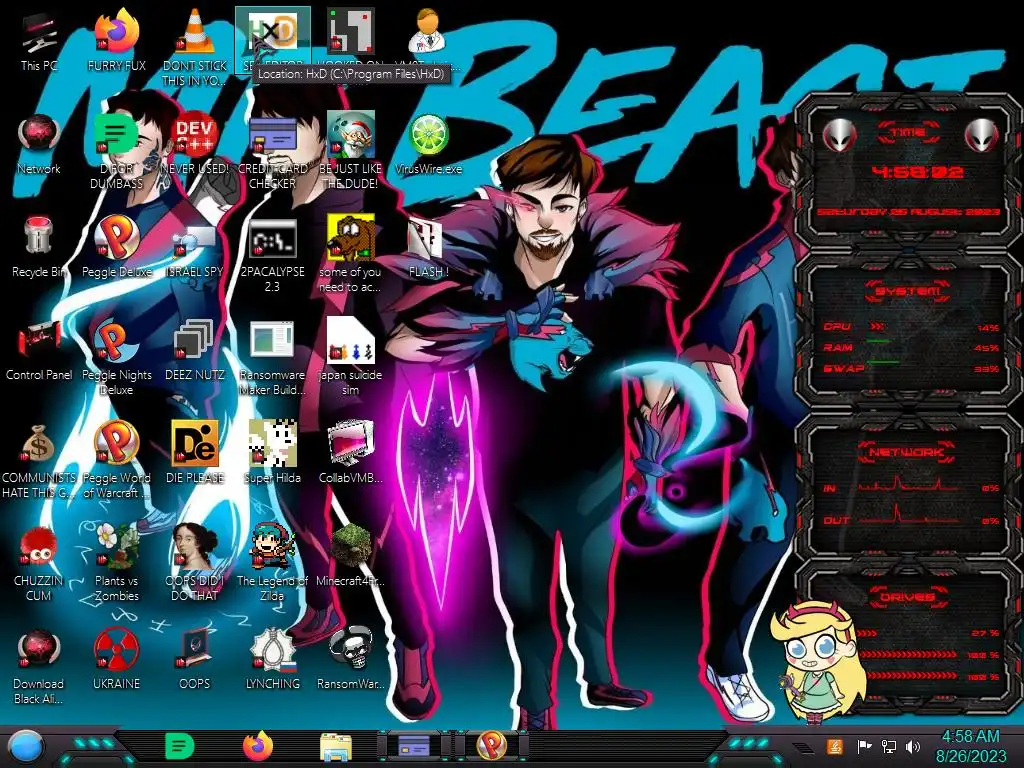Viewport: 1024px width, 768px height.
Task: Open the doctor figure desktop icon
Action: point(427,31)
